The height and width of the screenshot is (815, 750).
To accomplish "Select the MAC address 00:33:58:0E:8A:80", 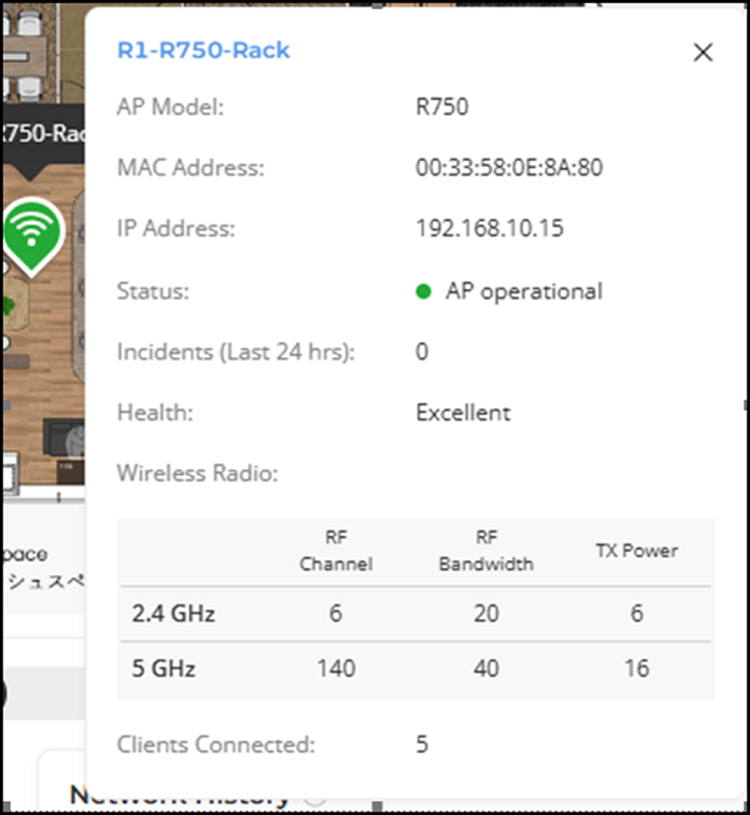I will click(508, 167).
